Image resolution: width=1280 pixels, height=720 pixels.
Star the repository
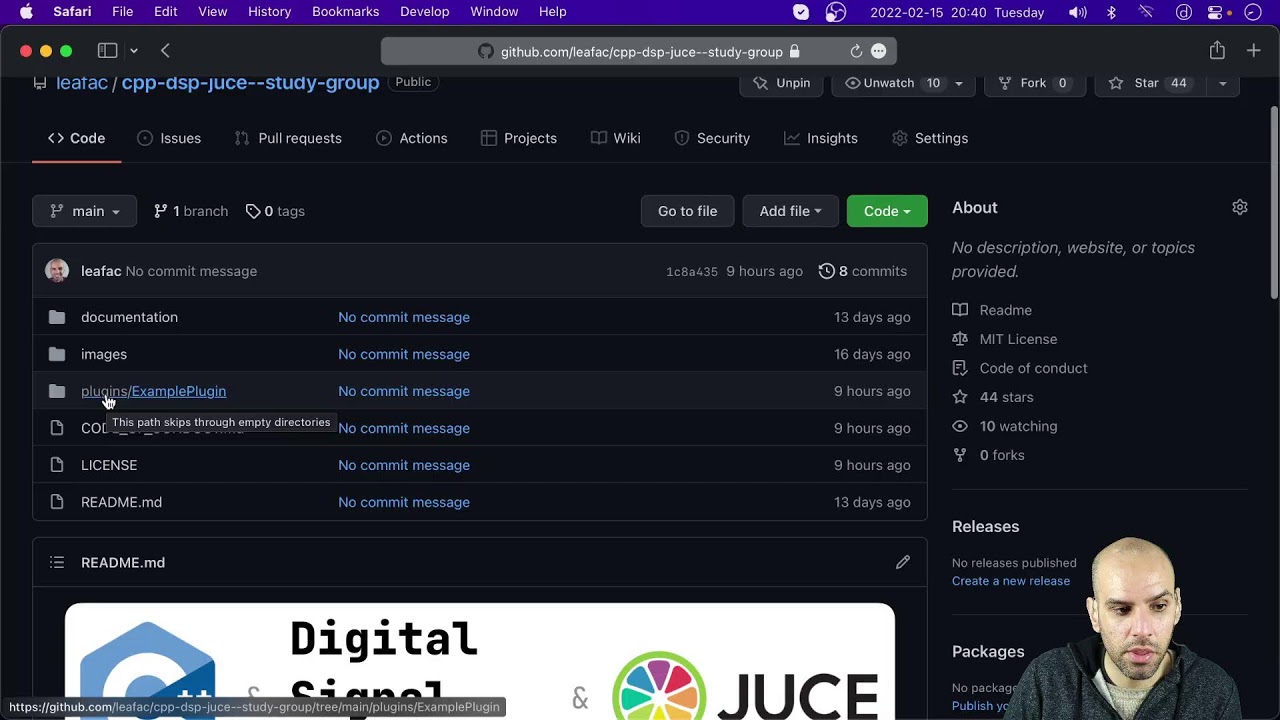[1149, 83]
